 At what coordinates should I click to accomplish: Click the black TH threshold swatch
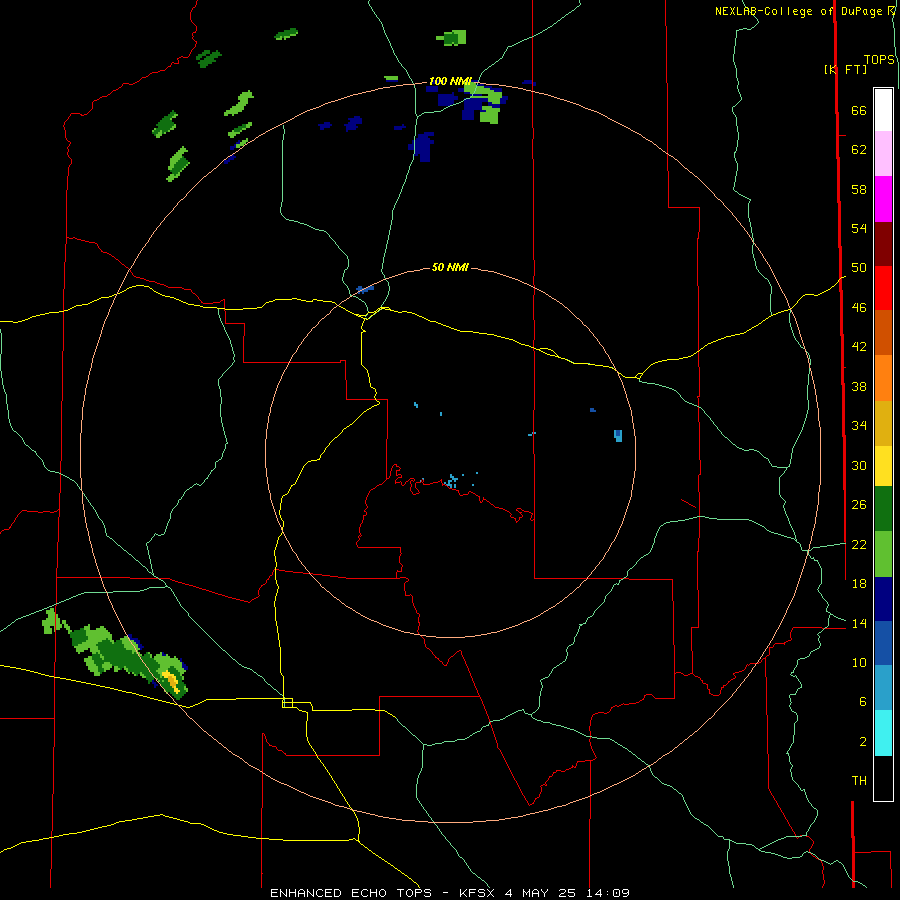(883, 778)
